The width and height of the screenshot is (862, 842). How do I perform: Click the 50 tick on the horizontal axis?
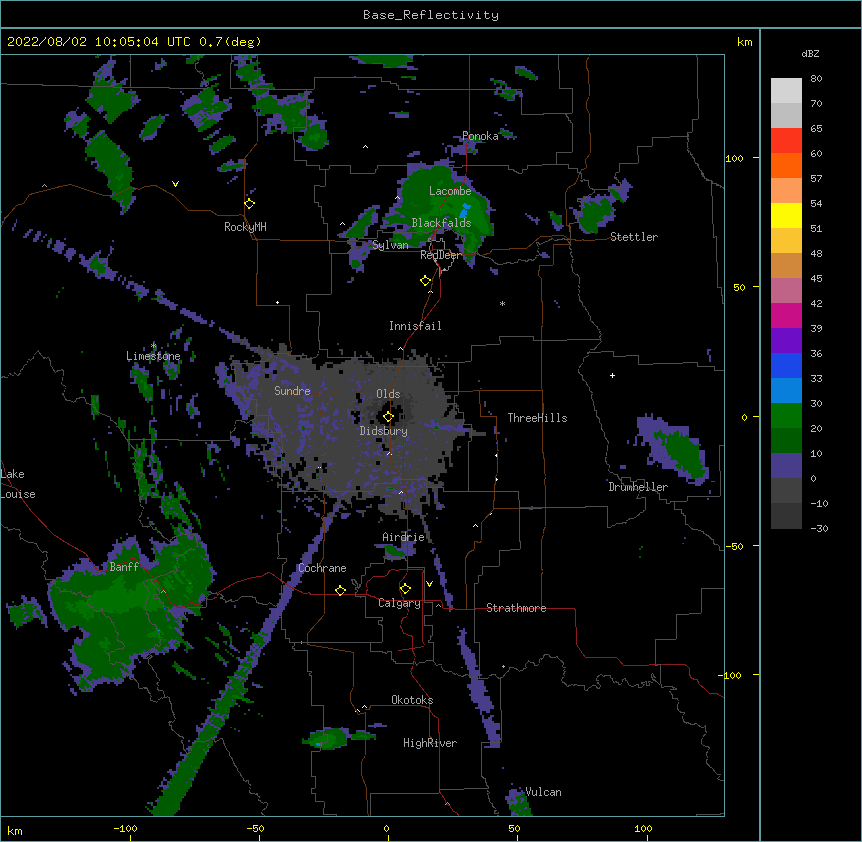point(514,828)
